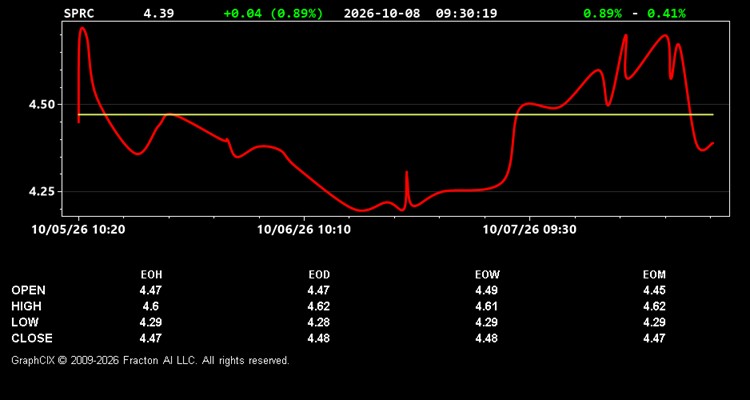Click EOH HIGH value 4.6
Screen dimensions: 750x400
coord(151,306)
